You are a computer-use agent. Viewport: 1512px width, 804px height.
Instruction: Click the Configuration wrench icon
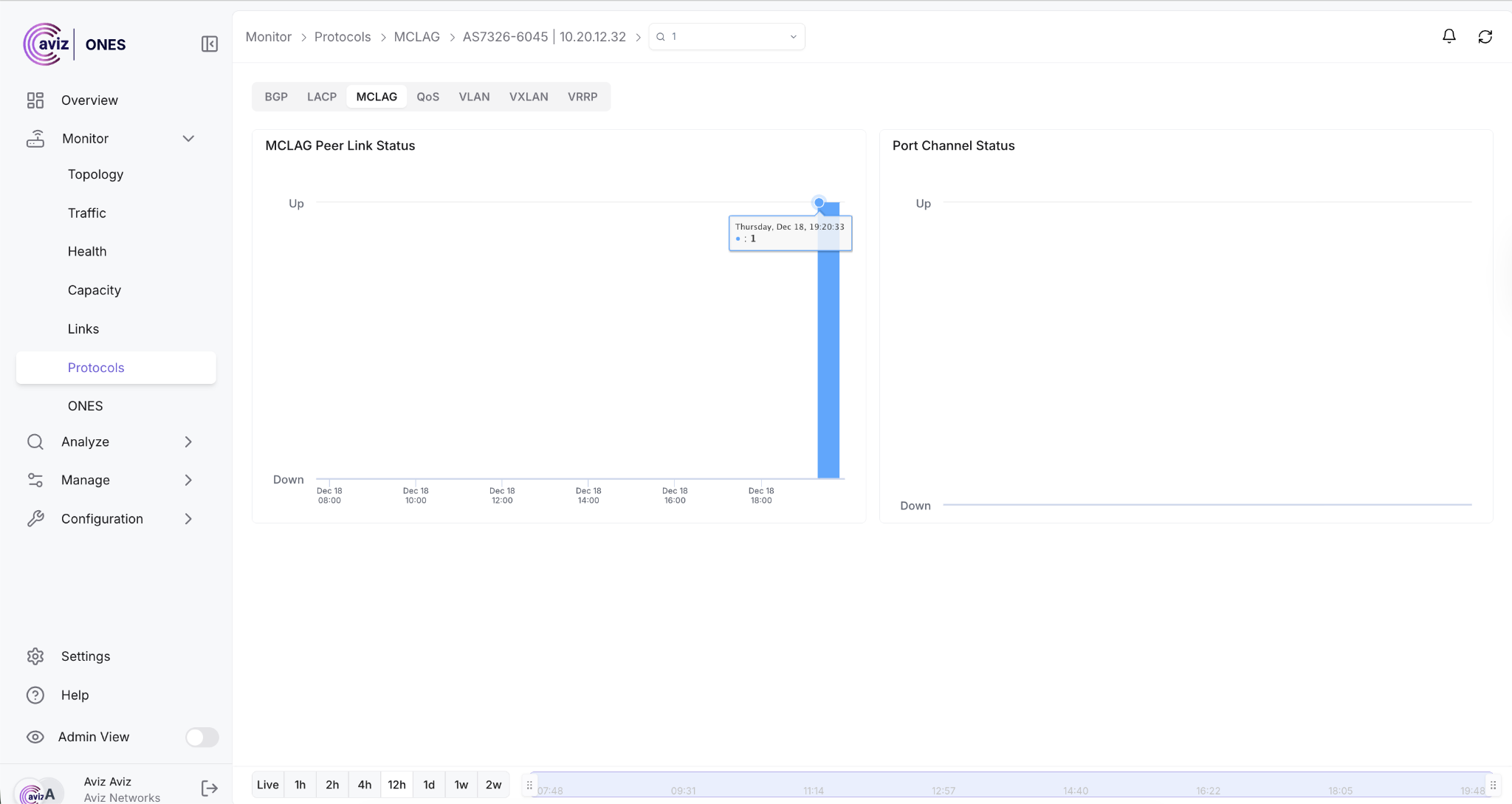35,519
